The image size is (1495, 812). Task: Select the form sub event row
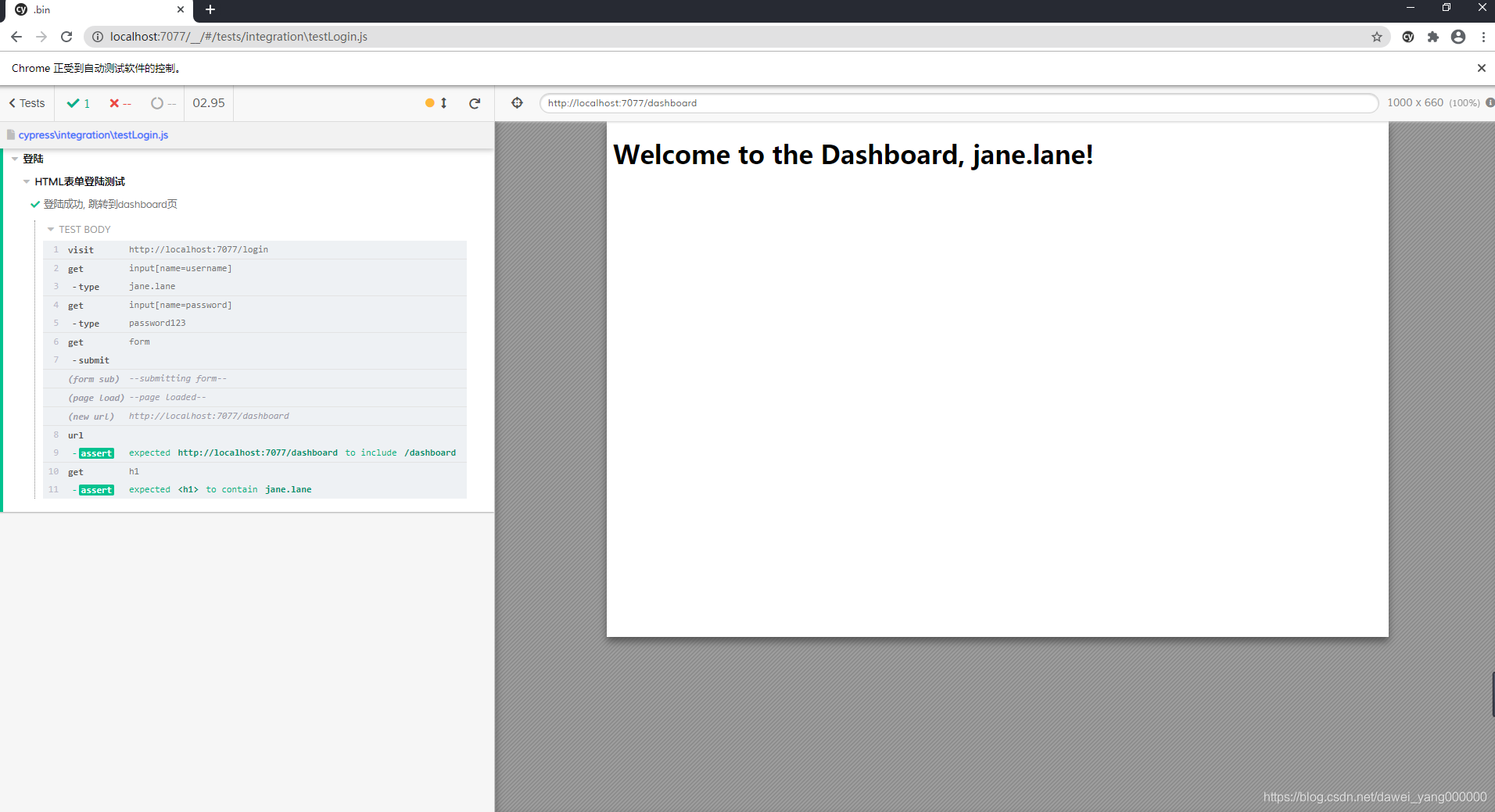click(255, 379)
